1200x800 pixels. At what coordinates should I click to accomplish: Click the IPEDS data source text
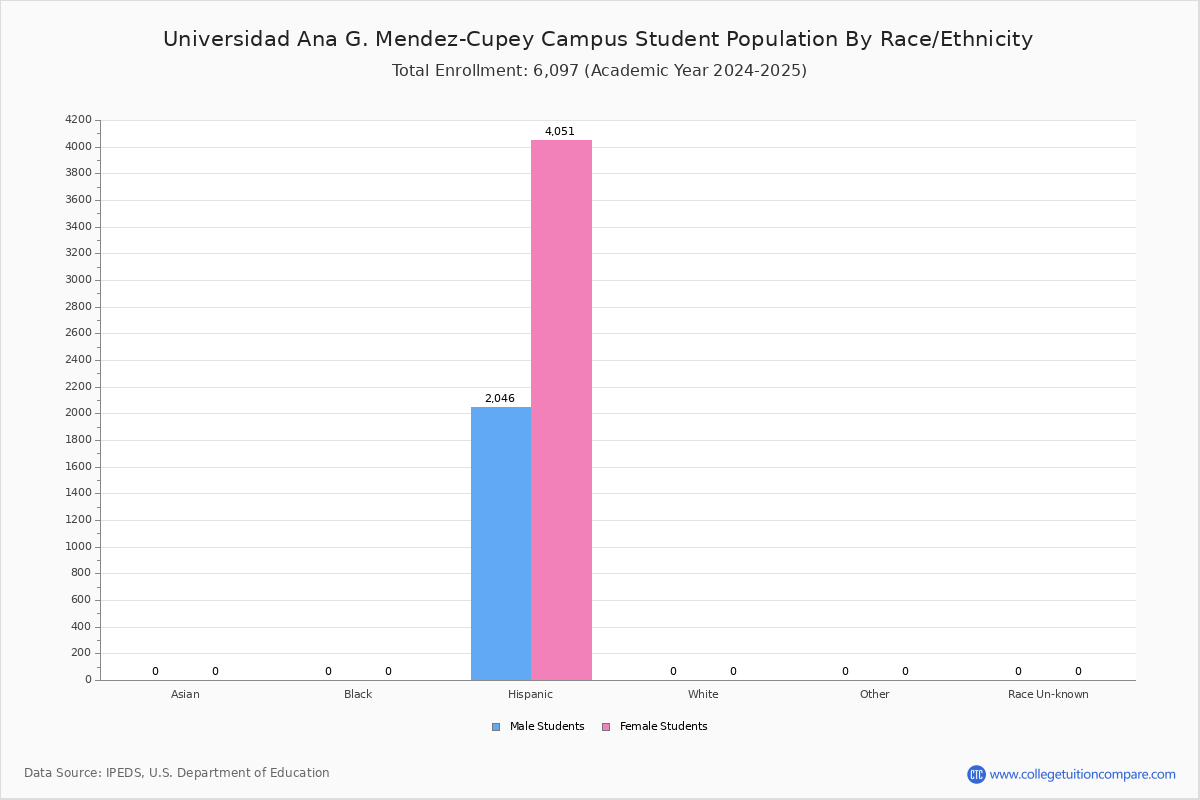click(x=177, y=773)
